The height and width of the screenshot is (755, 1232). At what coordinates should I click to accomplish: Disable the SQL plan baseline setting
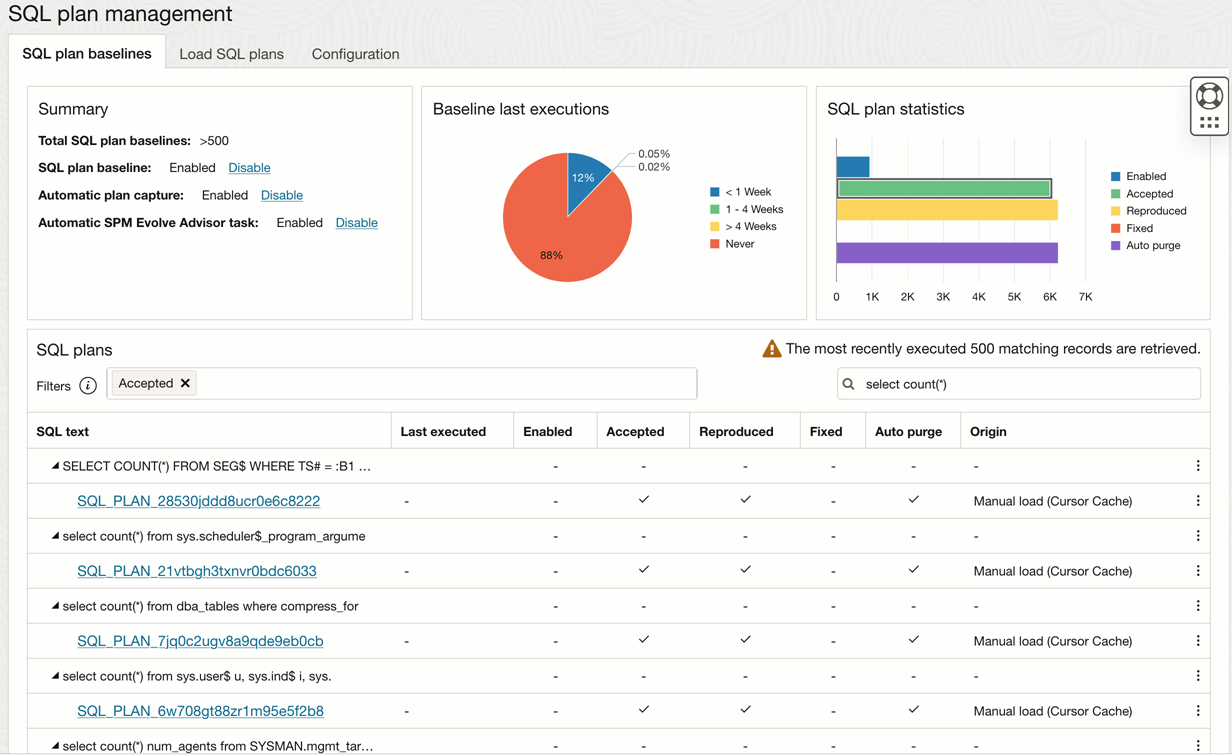click(249, 168)
